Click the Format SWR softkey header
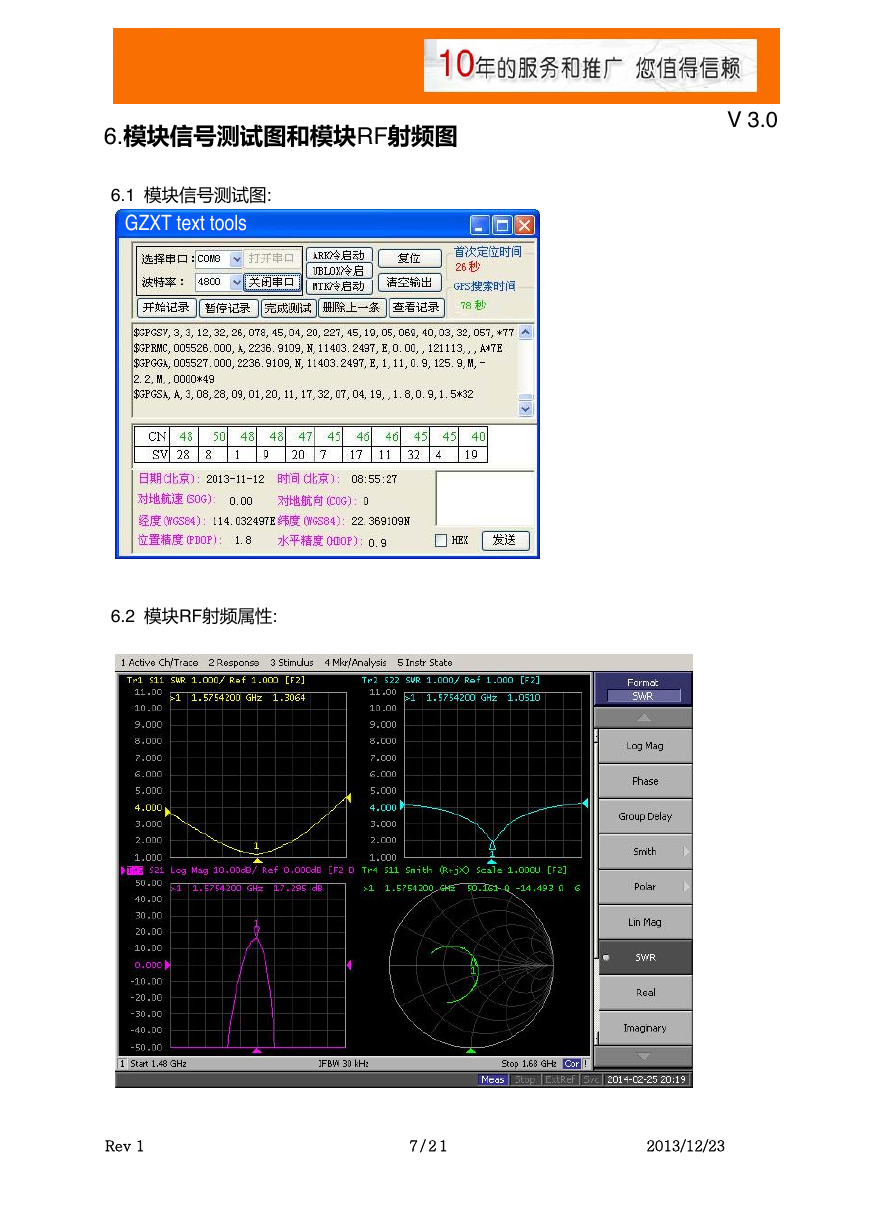The height and width of the screenshot is (1228, 870). click(643, 689)
